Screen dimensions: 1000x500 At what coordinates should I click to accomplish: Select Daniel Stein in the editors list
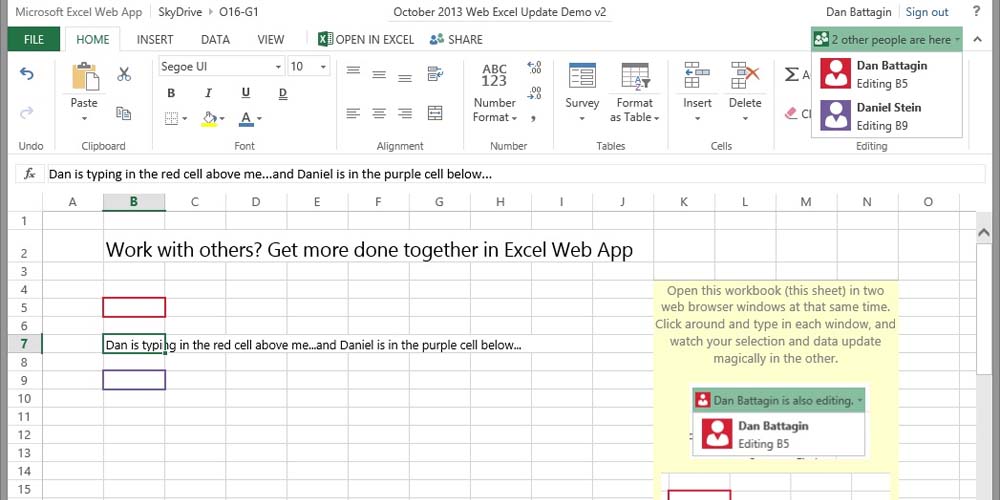[x=886, y=116]
